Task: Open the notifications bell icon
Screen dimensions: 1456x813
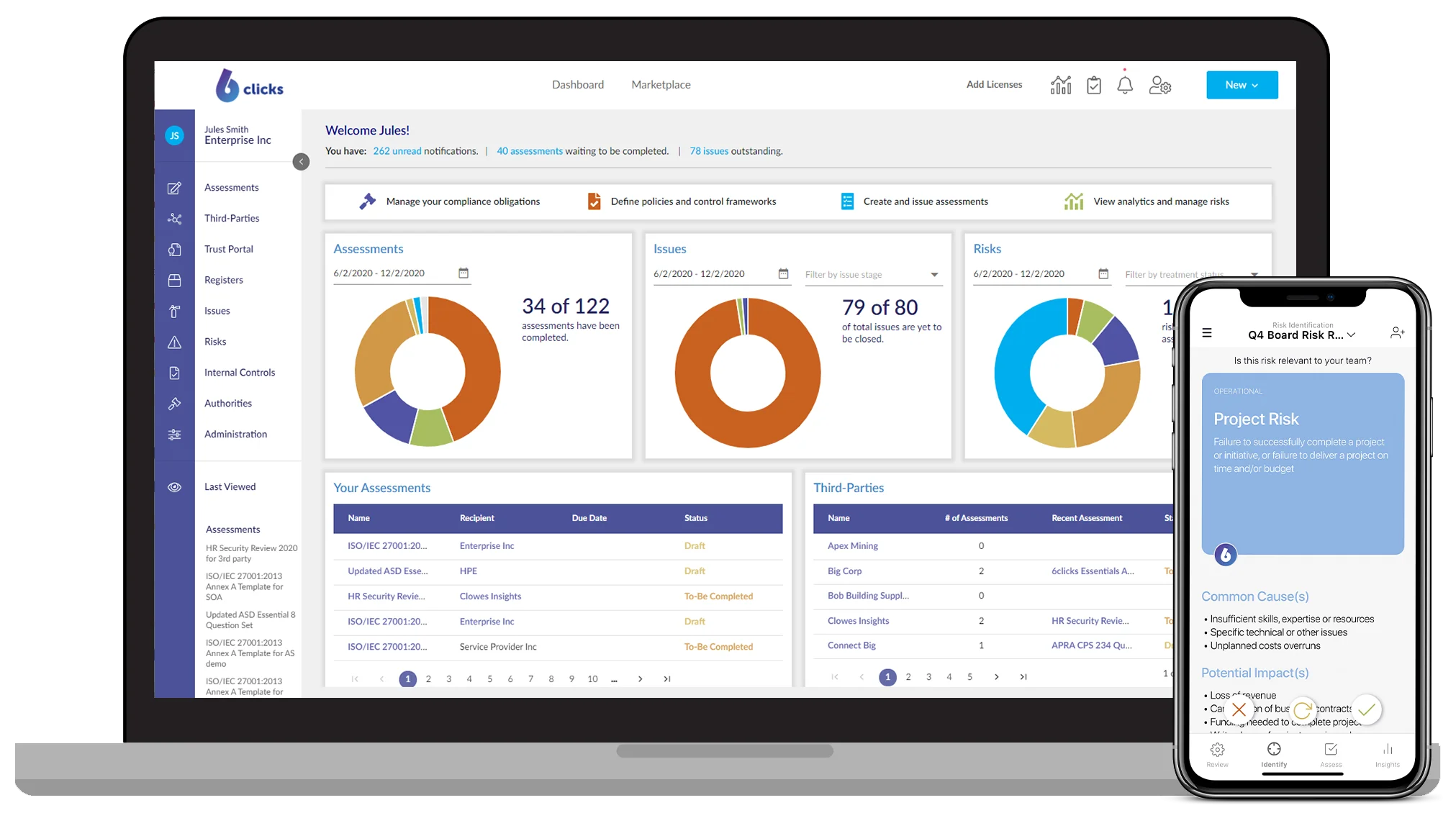Action: pyautogui.click(x=1125, y=85)
